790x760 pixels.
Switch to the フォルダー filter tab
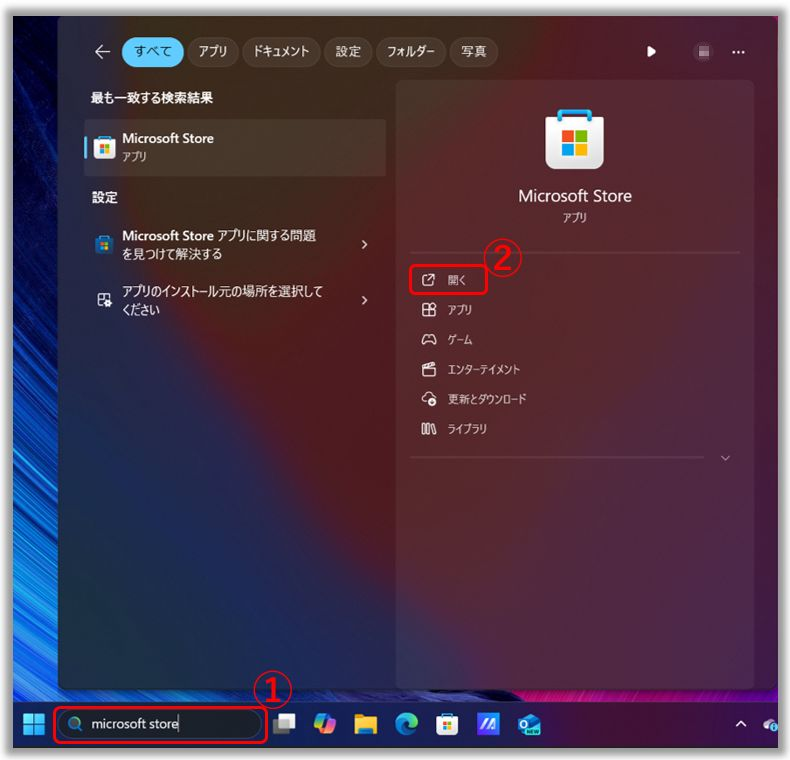411,51
